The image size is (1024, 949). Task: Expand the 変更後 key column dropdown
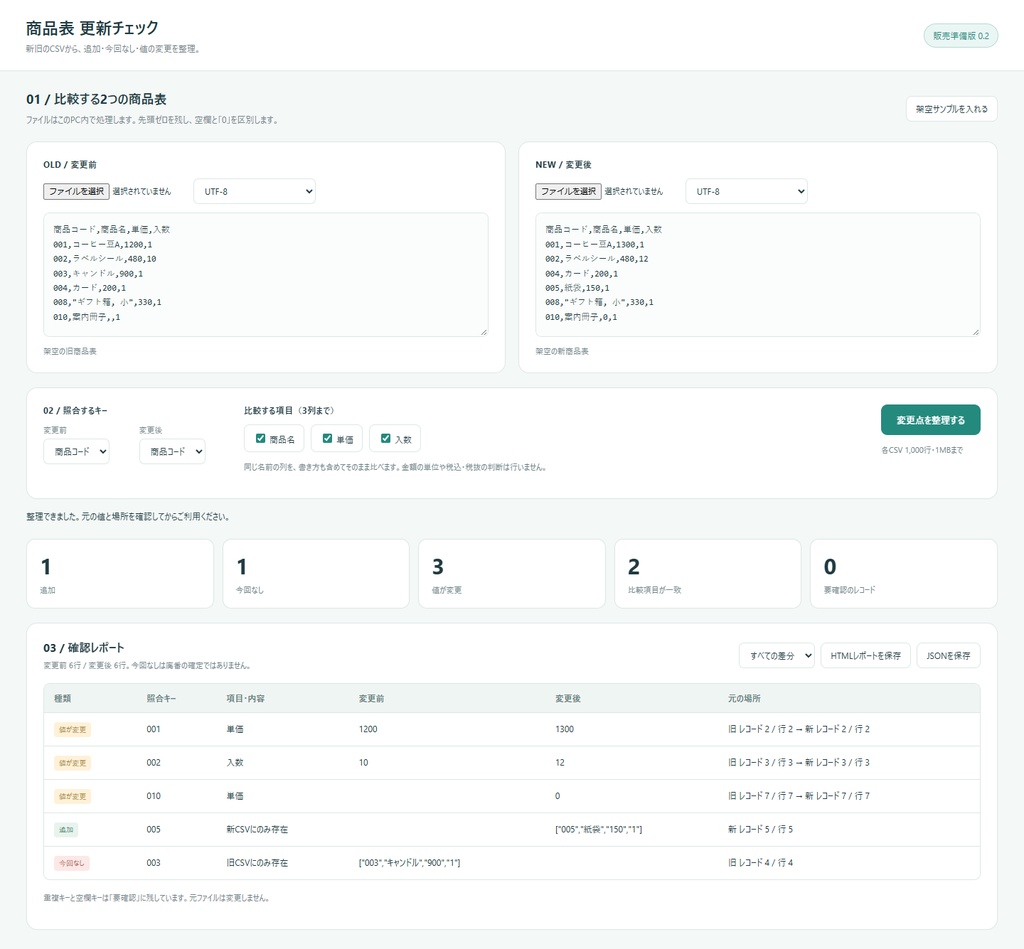click(172, 451)
